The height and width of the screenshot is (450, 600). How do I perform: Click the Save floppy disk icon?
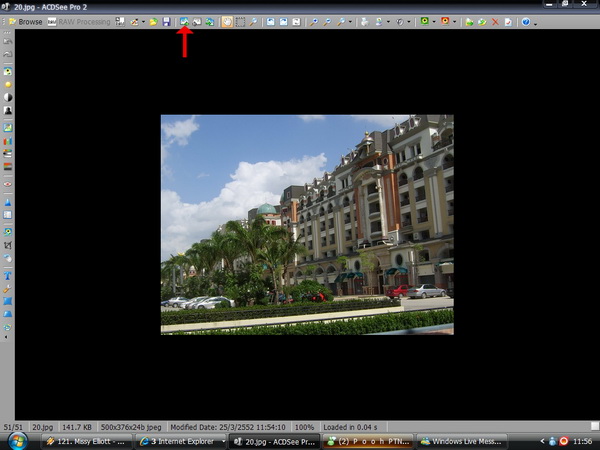tap(166, 21)
